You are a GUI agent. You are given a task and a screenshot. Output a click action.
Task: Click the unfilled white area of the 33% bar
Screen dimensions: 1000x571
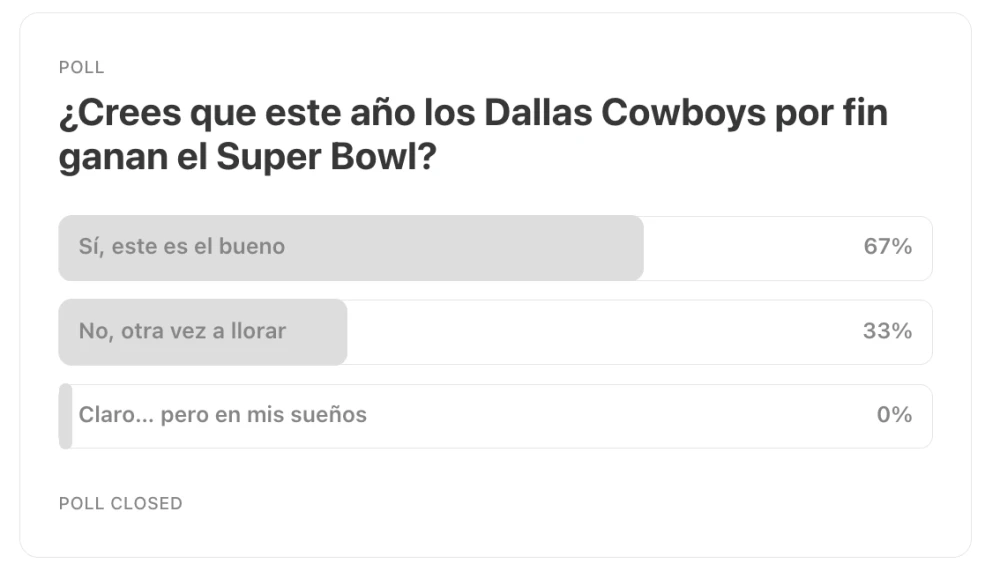click(x=600, y=331)
